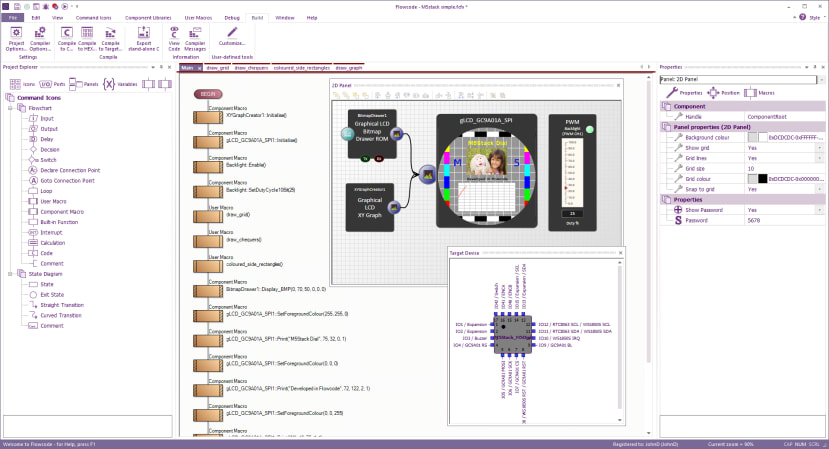This screenshot has width=829, height=449.
Task: Click the Properties wrench icon in the Properties panel
Action: [x=672, y=93]
